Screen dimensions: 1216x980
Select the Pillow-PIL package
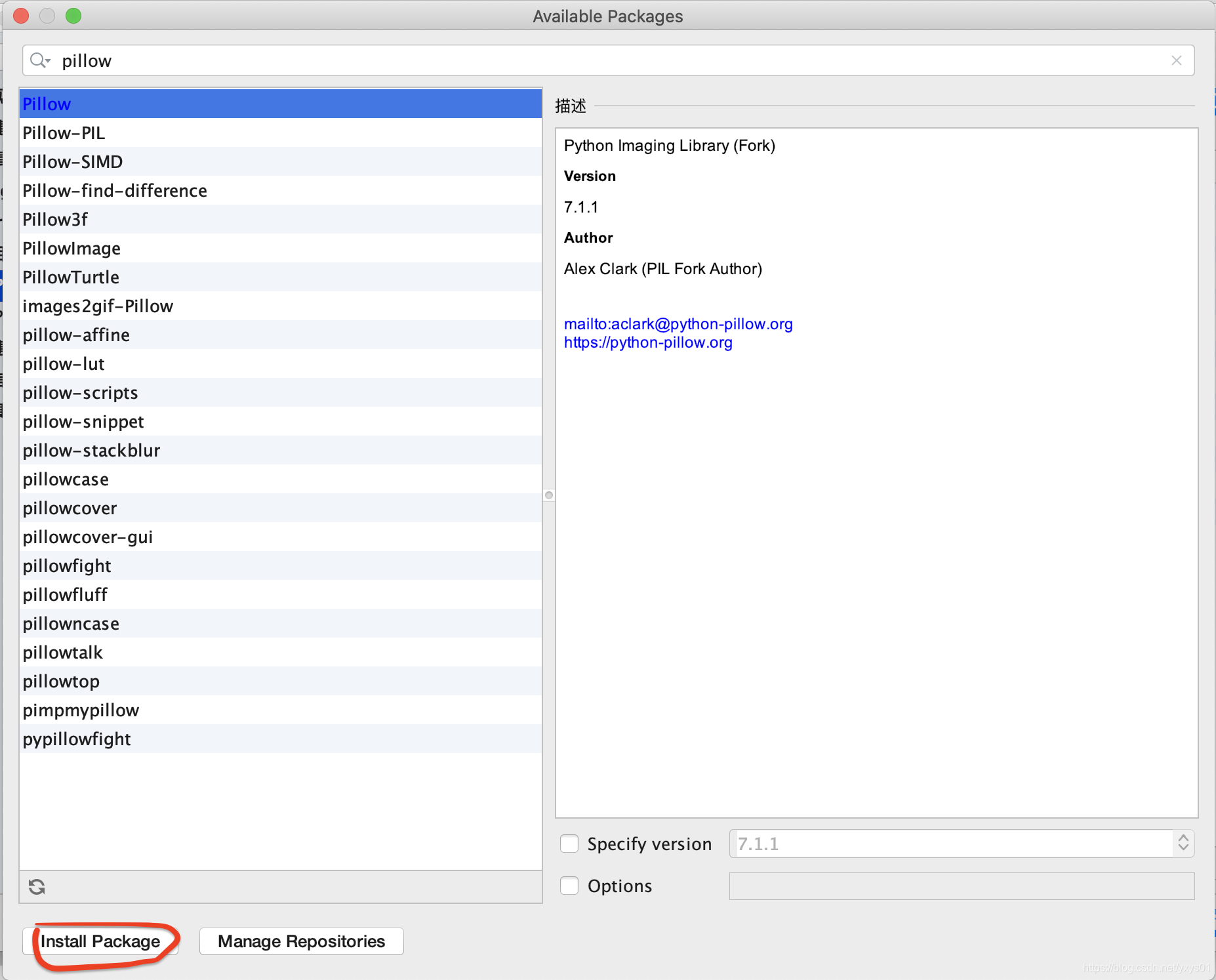pyautogui.click(x=281, y=133)
